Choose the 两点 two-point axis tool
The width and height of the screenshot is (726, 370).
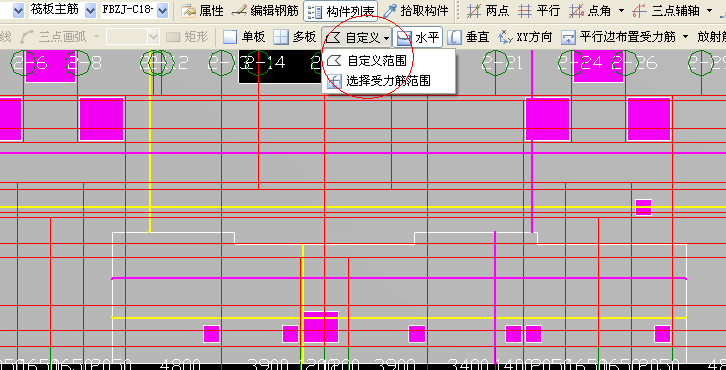[488, 11]
